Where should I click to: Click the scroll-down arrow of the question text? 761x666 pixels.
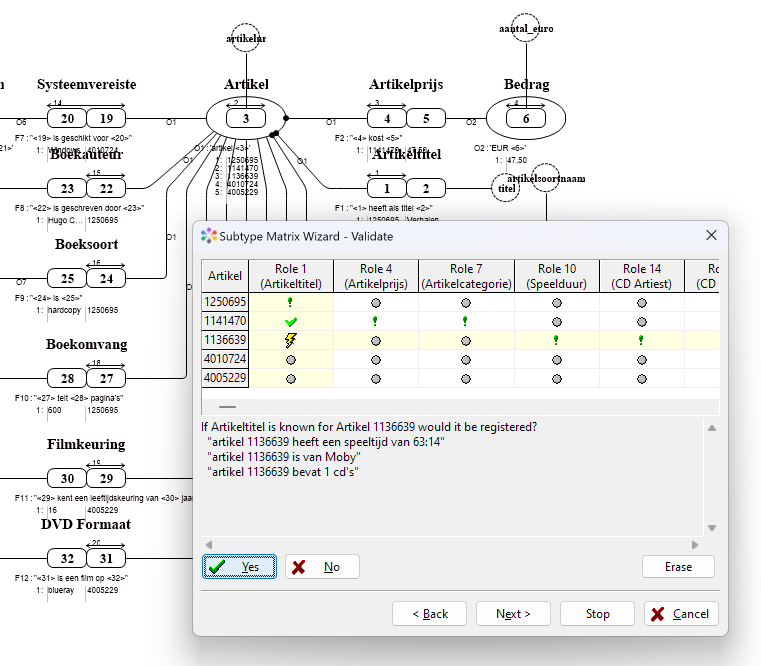(712, 528)
